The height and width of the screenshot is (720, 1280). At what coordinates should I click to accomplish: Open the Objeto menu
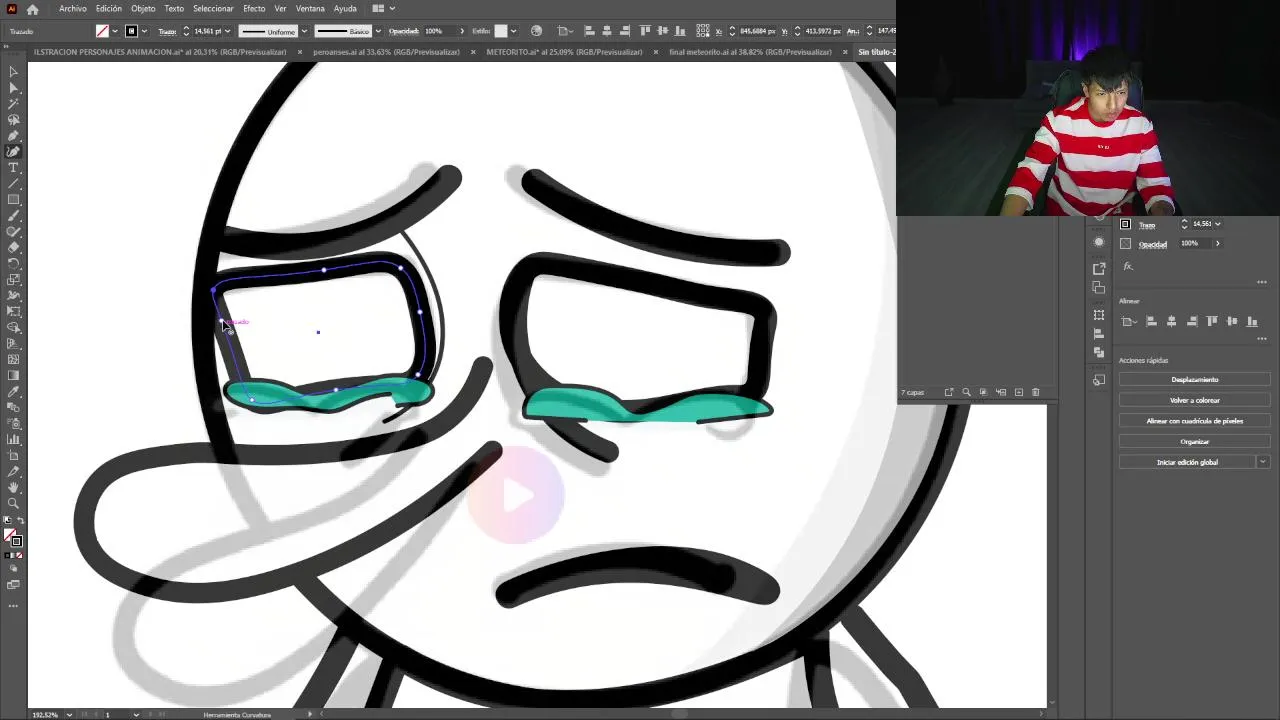(143, 9)
